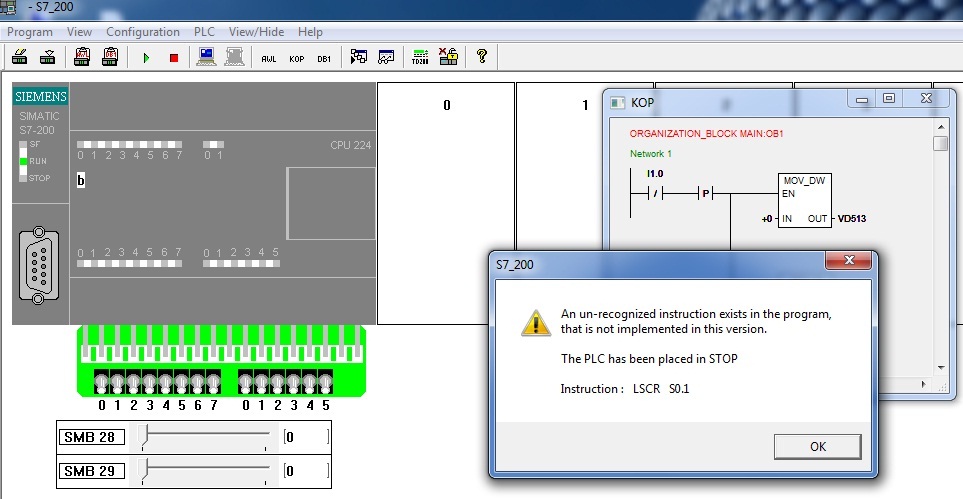Click the SMB 28 slider thumb
The height and width of the screenshot is (499, 963).
click(x=143, y=436)
